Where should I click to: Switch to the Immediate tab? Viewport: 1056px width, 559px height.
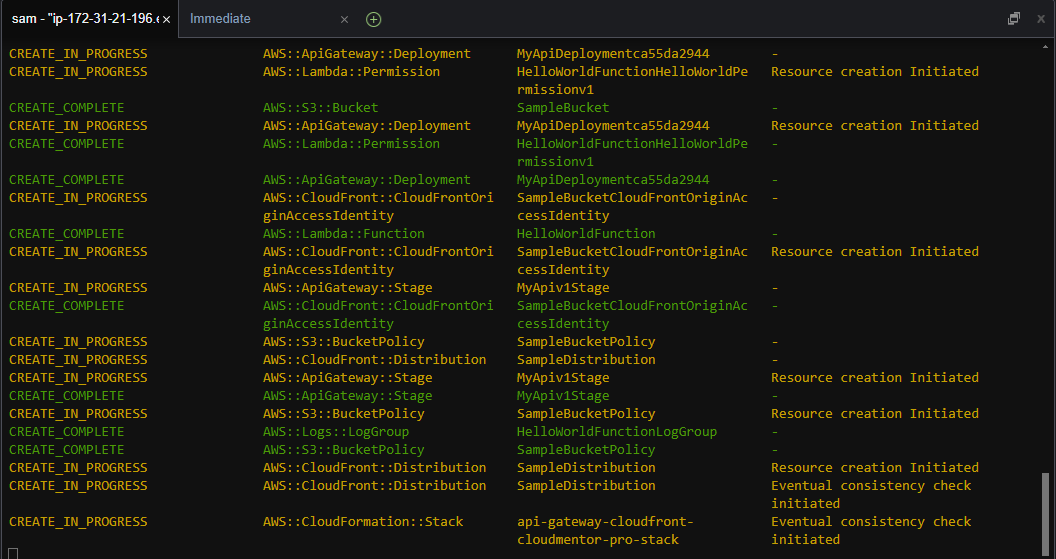220,19
